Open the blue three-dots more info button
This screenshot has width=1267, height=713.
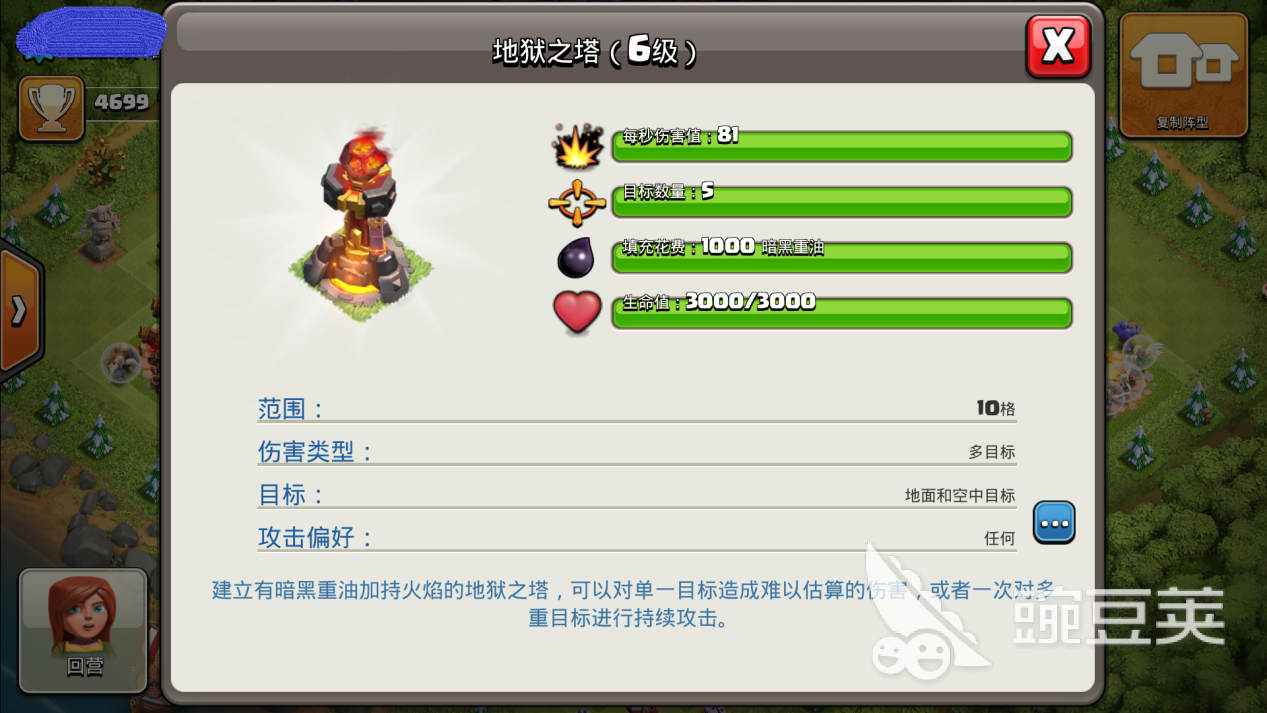click(x=1055, y=522)
